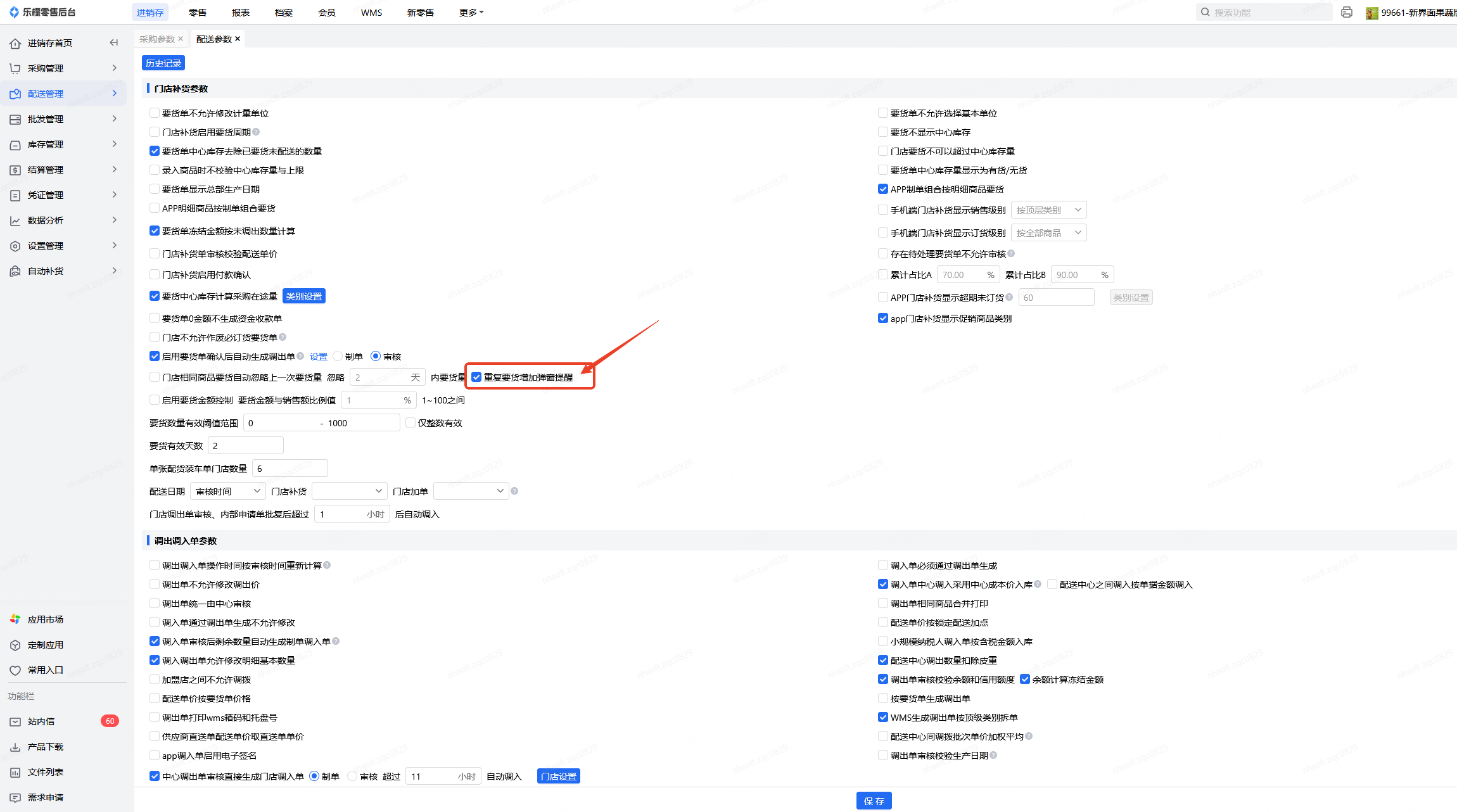Image resolution: width=1457 pixels, height=812 pixels.
Task: Click the 产品下载 download icon
Action: coord(15,747)
